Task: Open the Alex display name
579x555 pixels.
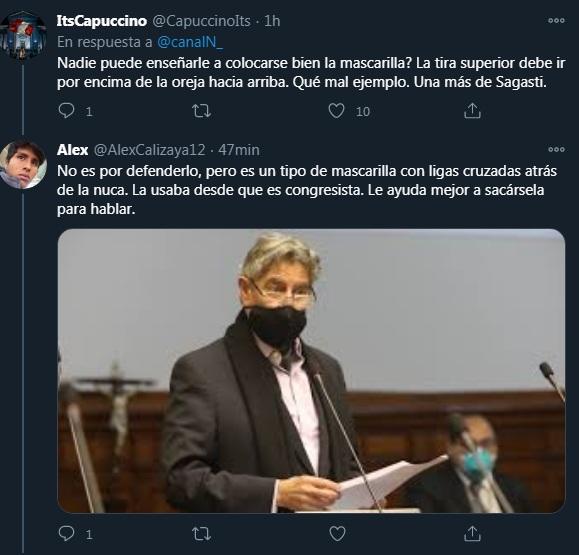Action: 72,150
